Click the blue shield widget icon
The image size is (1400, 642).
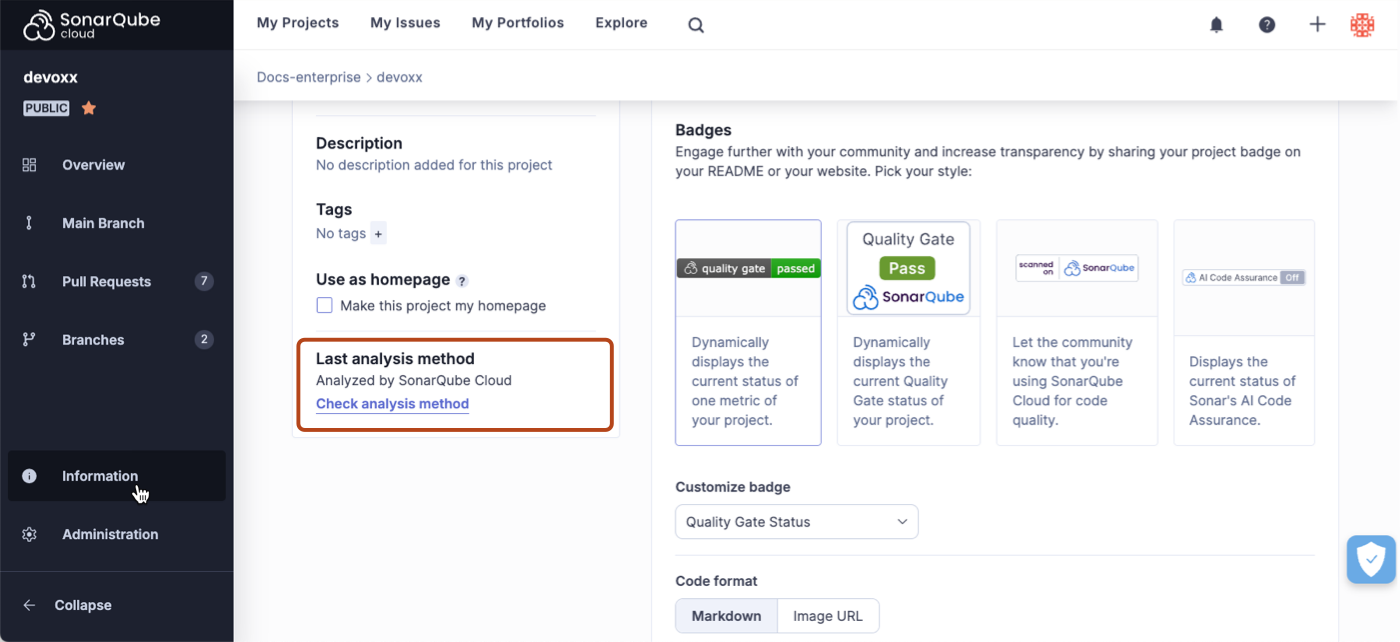tap(1371, 559)
